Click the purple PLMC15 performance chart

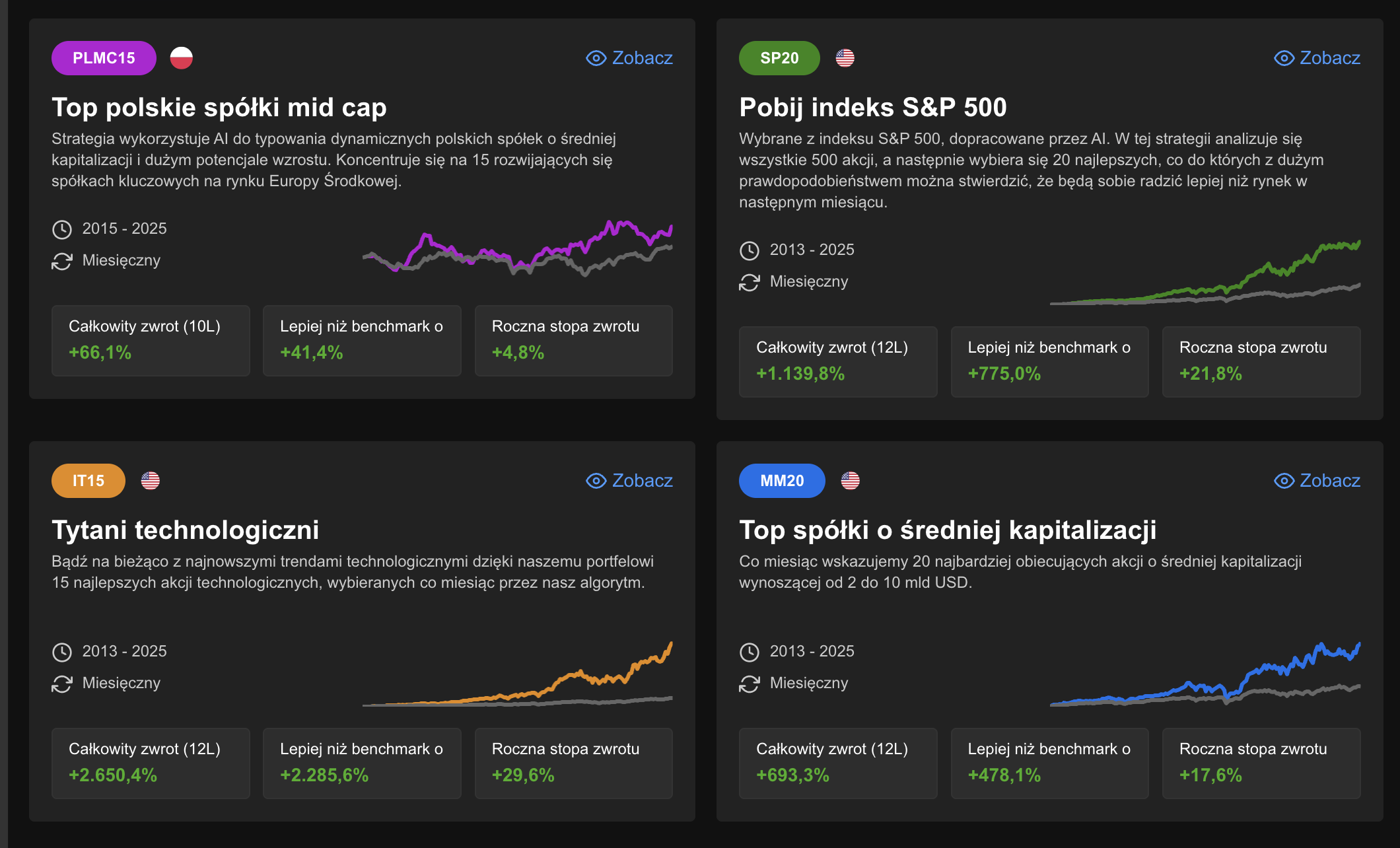(518, 248)
